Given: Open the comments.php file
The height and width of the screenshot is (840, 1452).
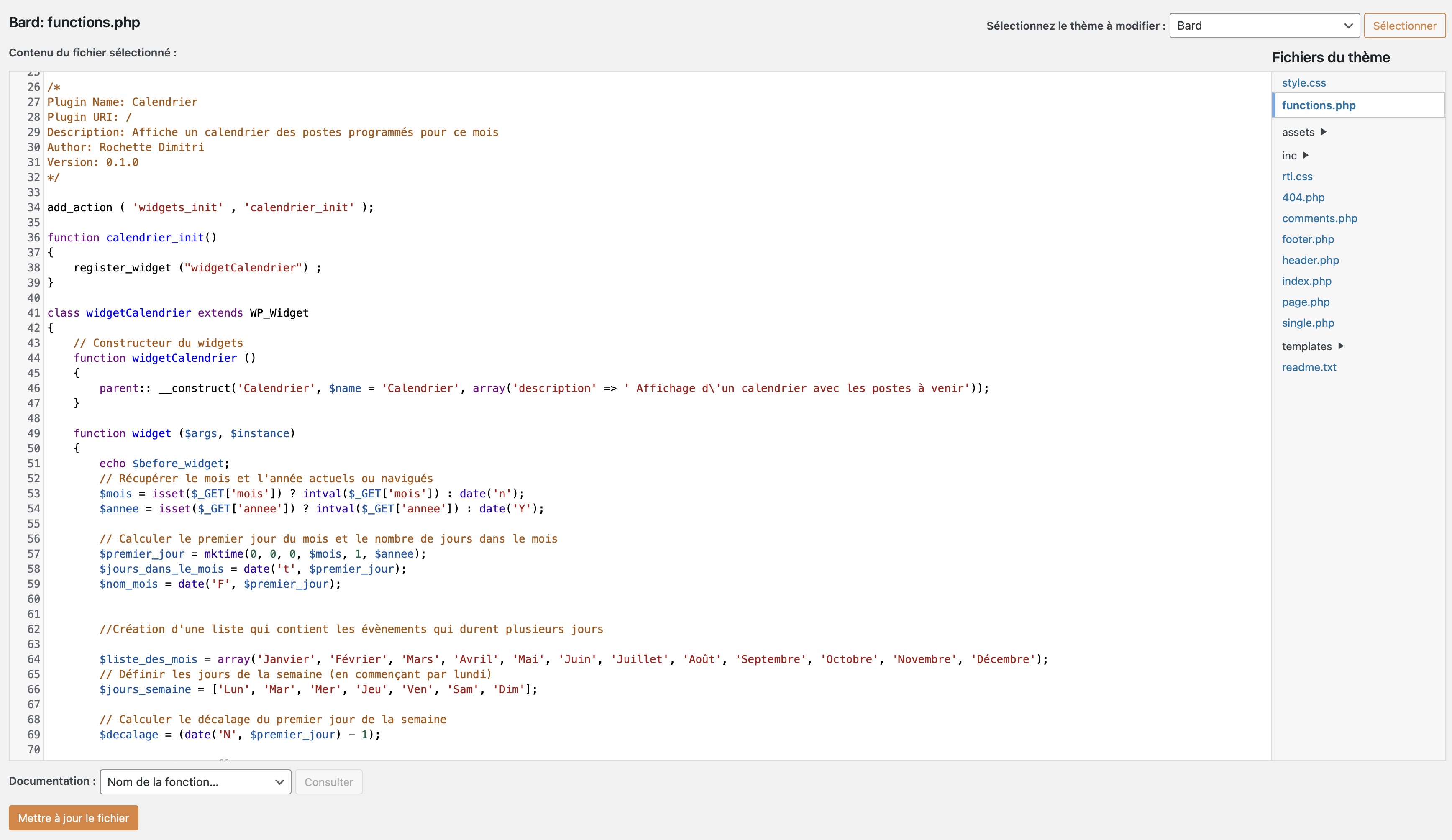Looking at the screenshot, I should coord(1319,218).
